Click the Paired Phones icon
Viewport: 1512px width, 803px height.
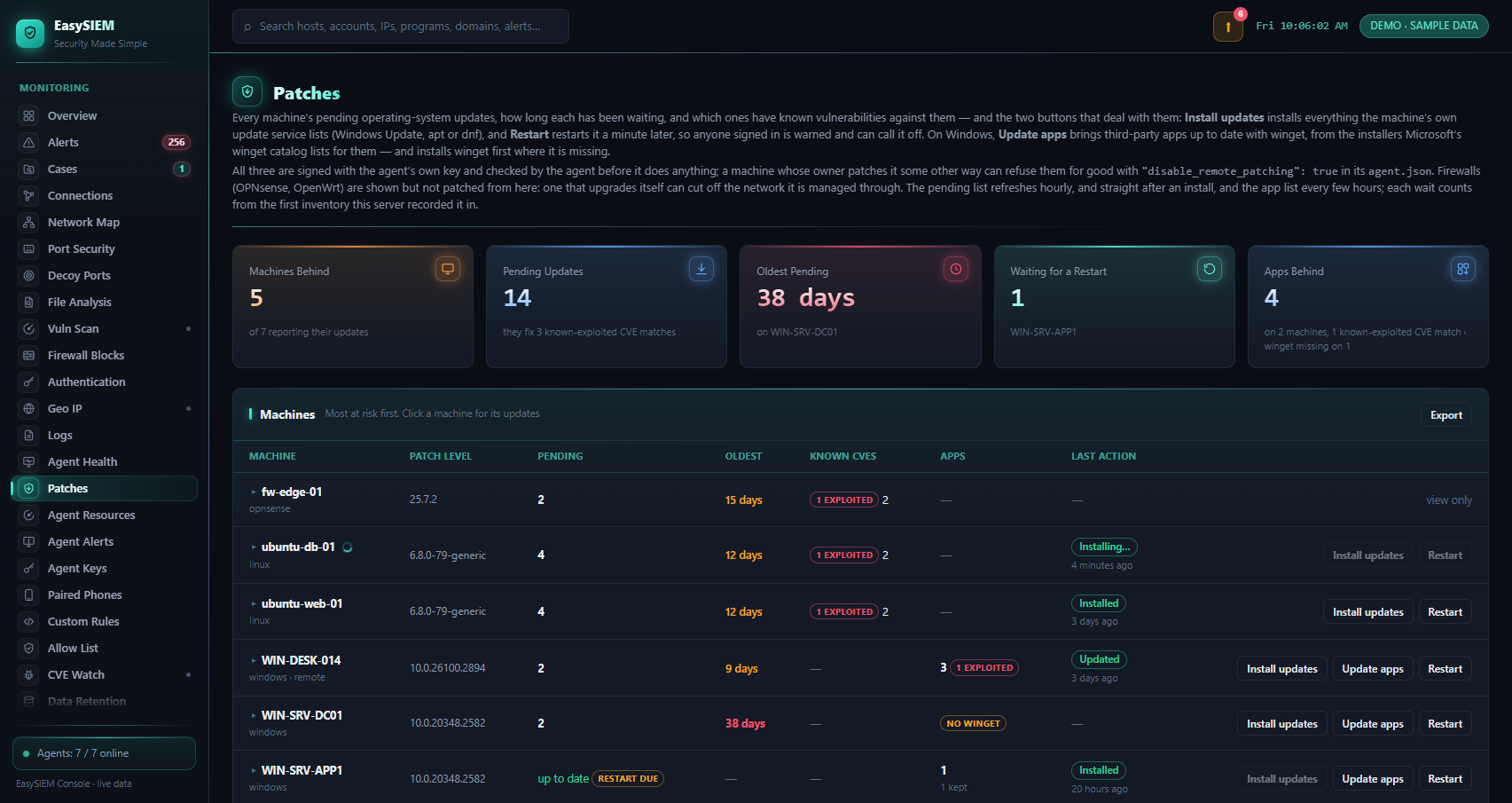coord(29,595)
